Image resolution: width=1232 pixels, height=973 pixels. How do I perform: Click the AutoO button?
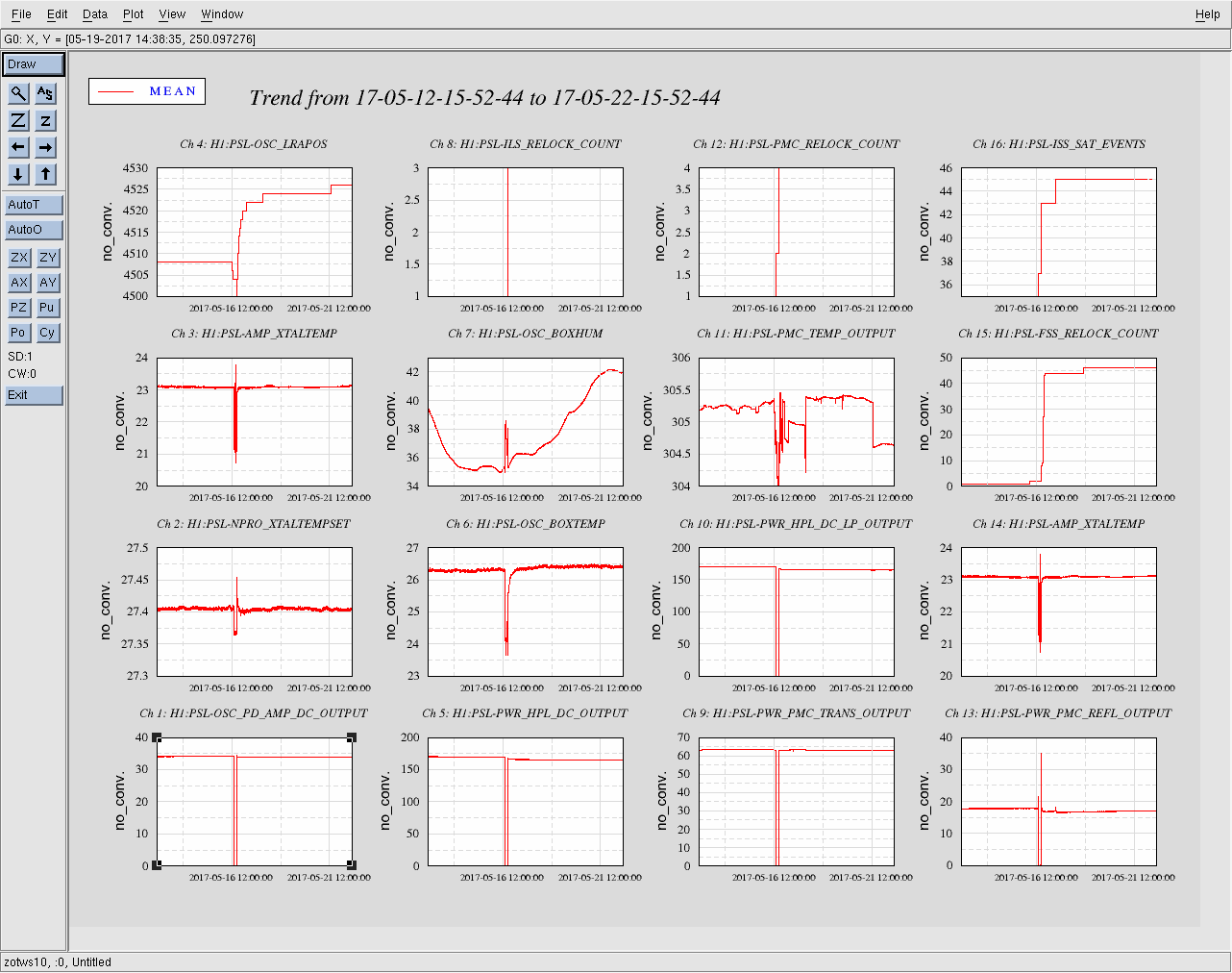(34, 230)
